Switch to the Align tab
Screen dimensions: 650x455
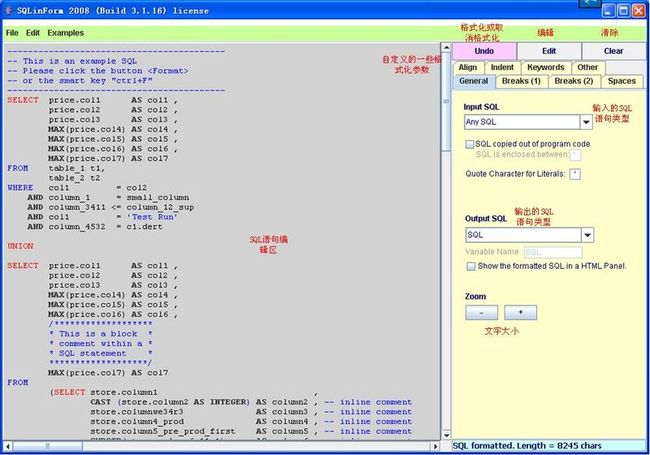468,68
